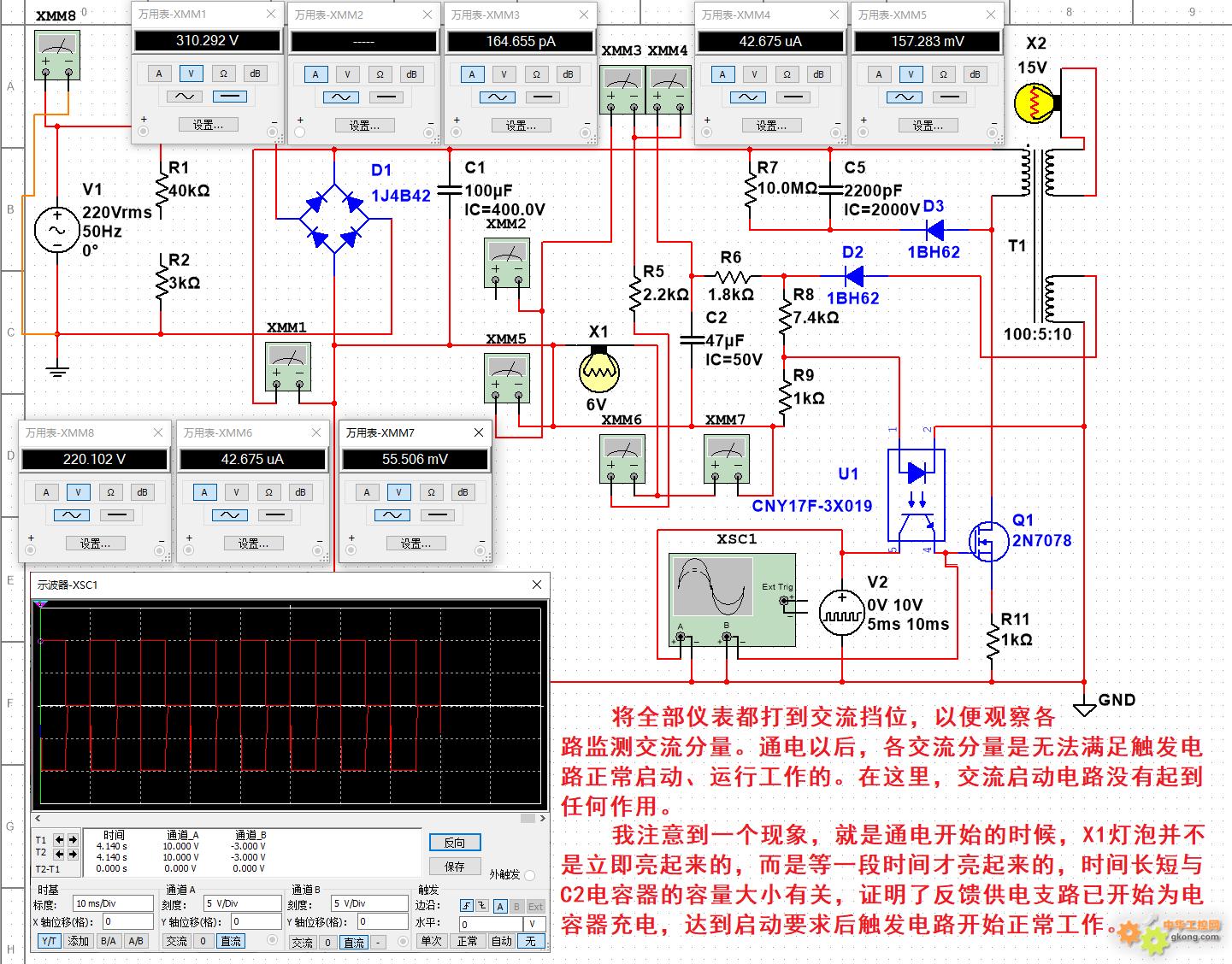Switch XMM3 multimeter to ohm mode

pos(536,73)
